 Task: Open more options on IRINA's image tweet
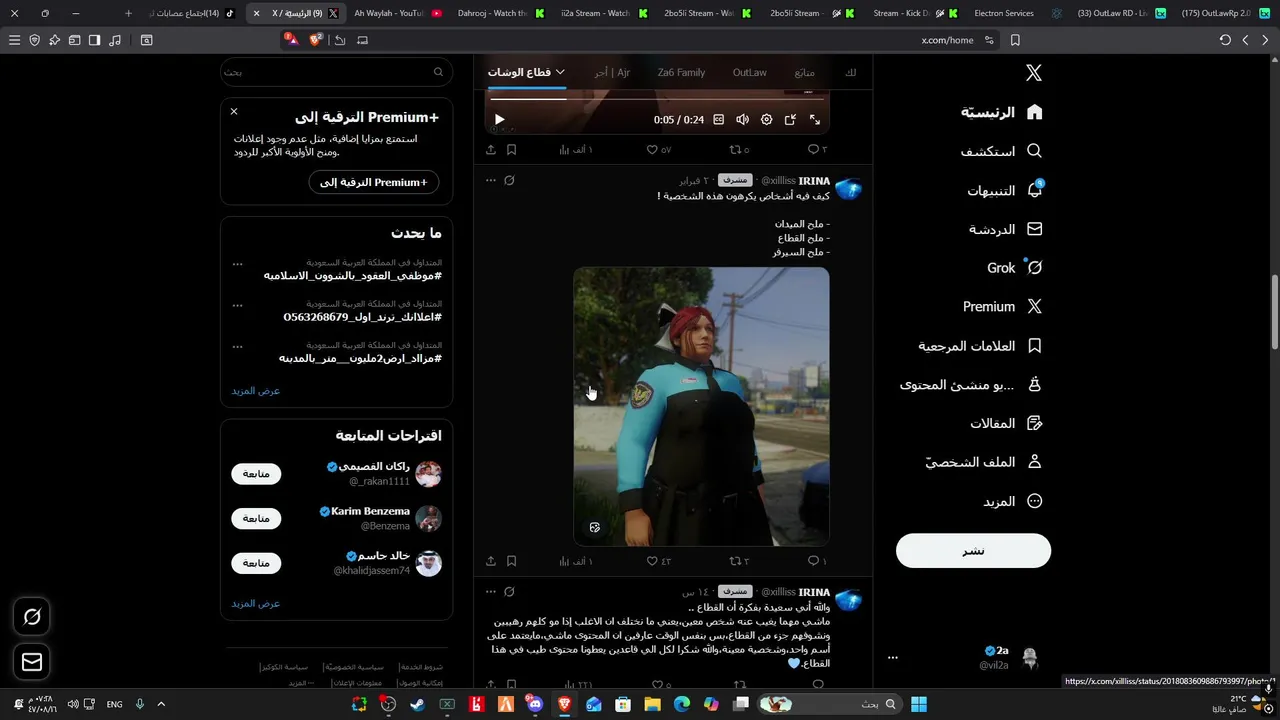[x=490, y=180]
